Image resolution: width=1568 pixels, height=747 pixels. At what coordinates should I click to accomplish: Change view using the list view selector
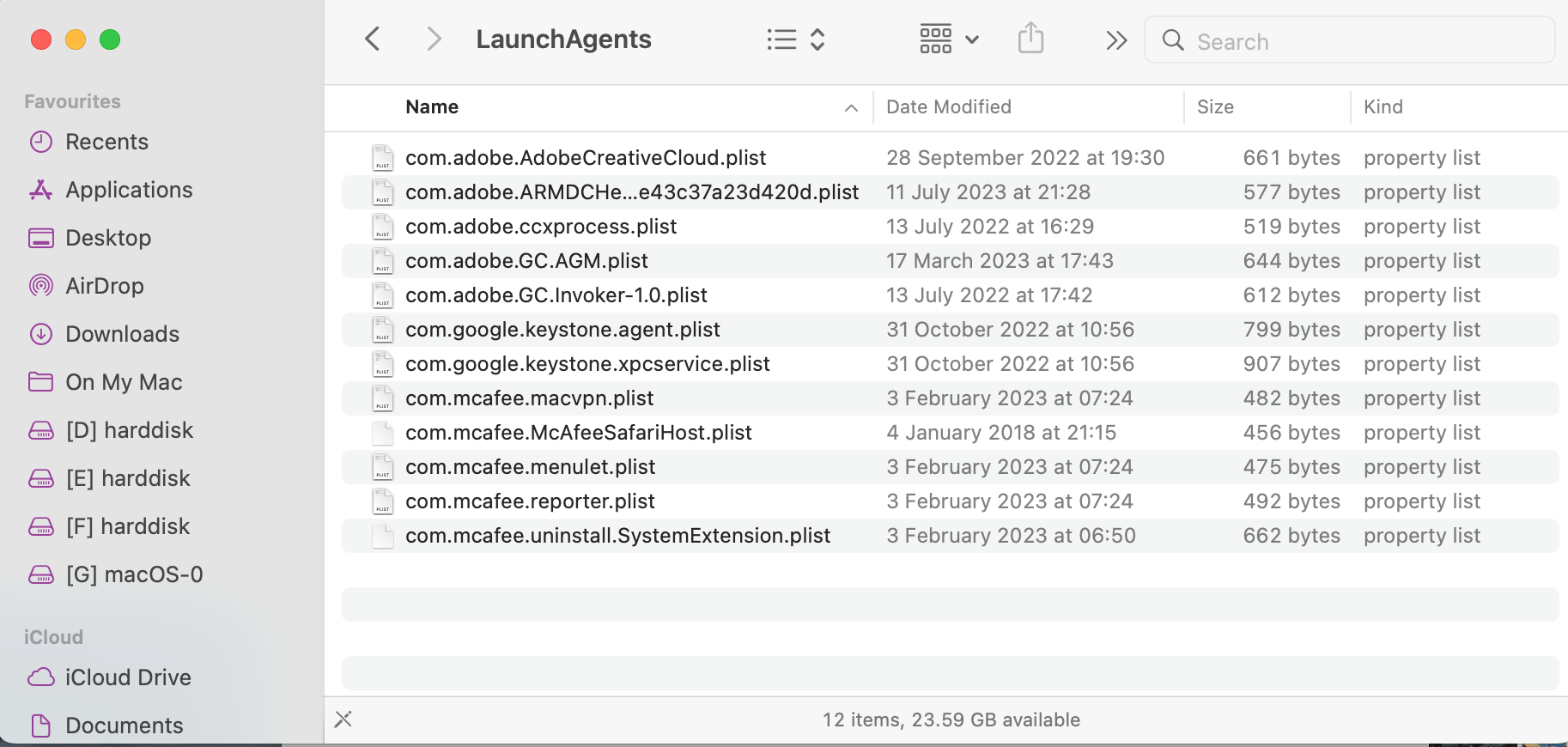[795, 39]
